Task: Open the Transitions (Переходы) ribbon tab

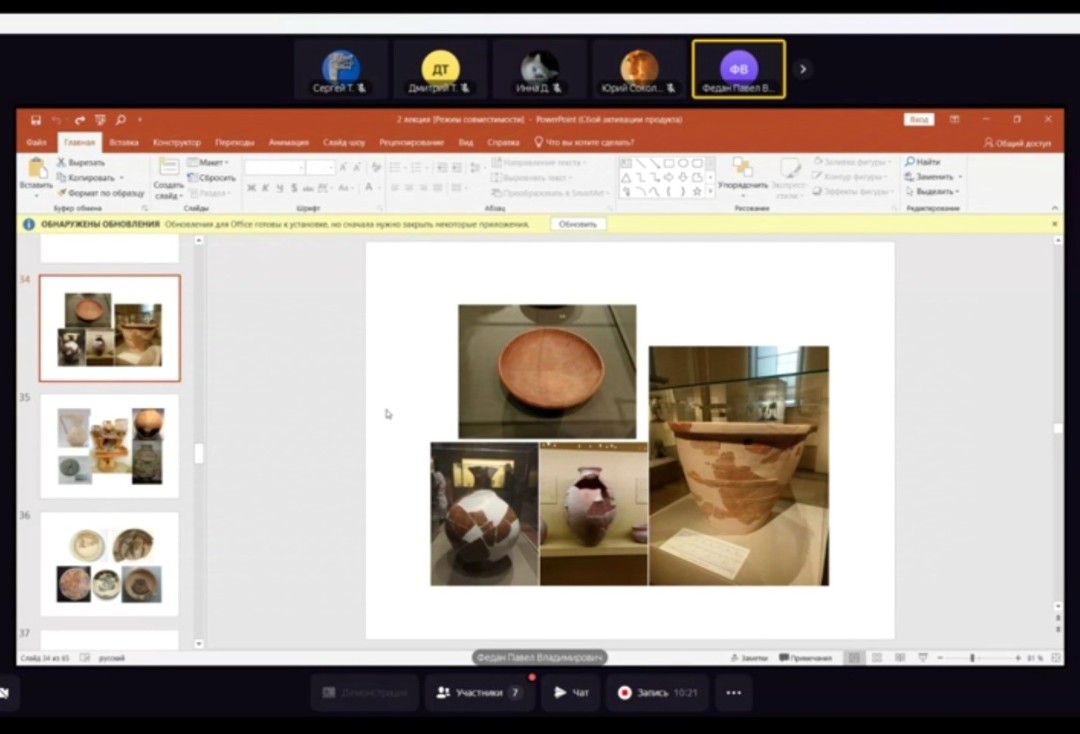Action: (234, 143)
